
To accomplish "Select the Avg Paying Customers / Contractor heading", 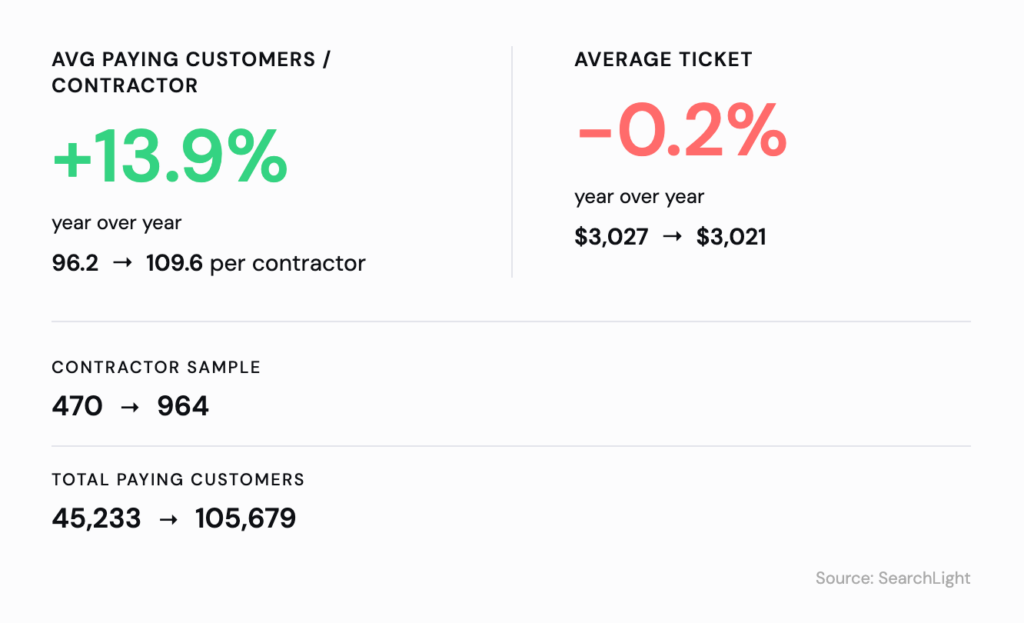I will (x=191, y=73).
